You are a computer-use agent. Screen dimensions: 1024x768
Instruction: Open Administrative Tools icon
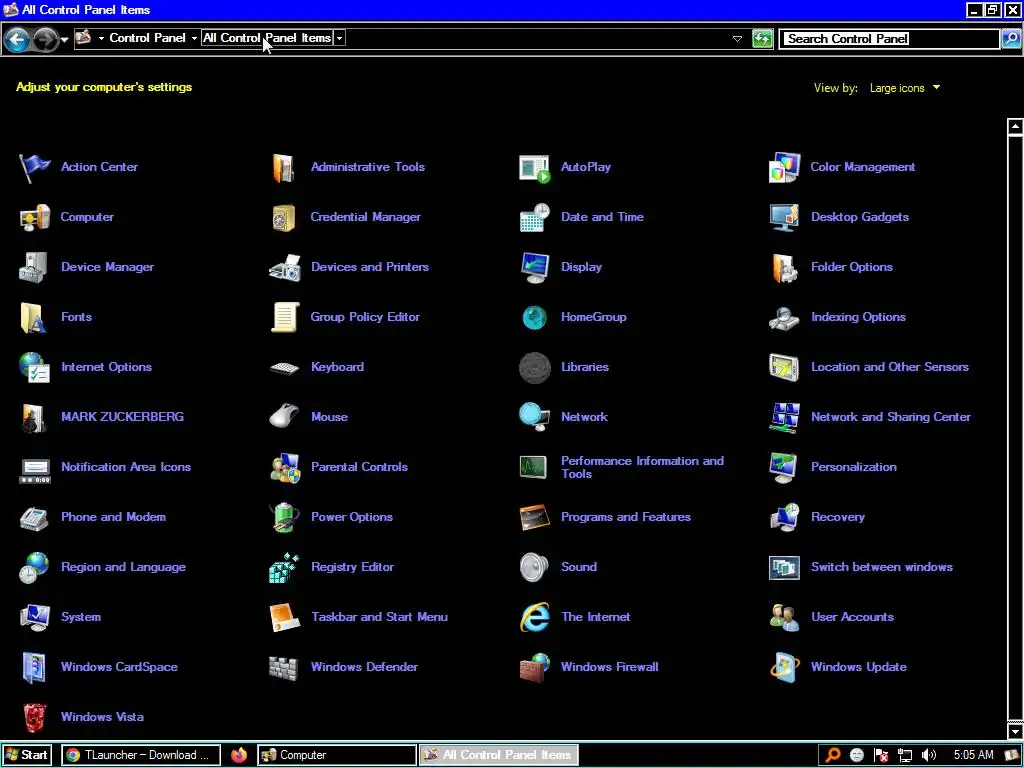tap(284, 167)
